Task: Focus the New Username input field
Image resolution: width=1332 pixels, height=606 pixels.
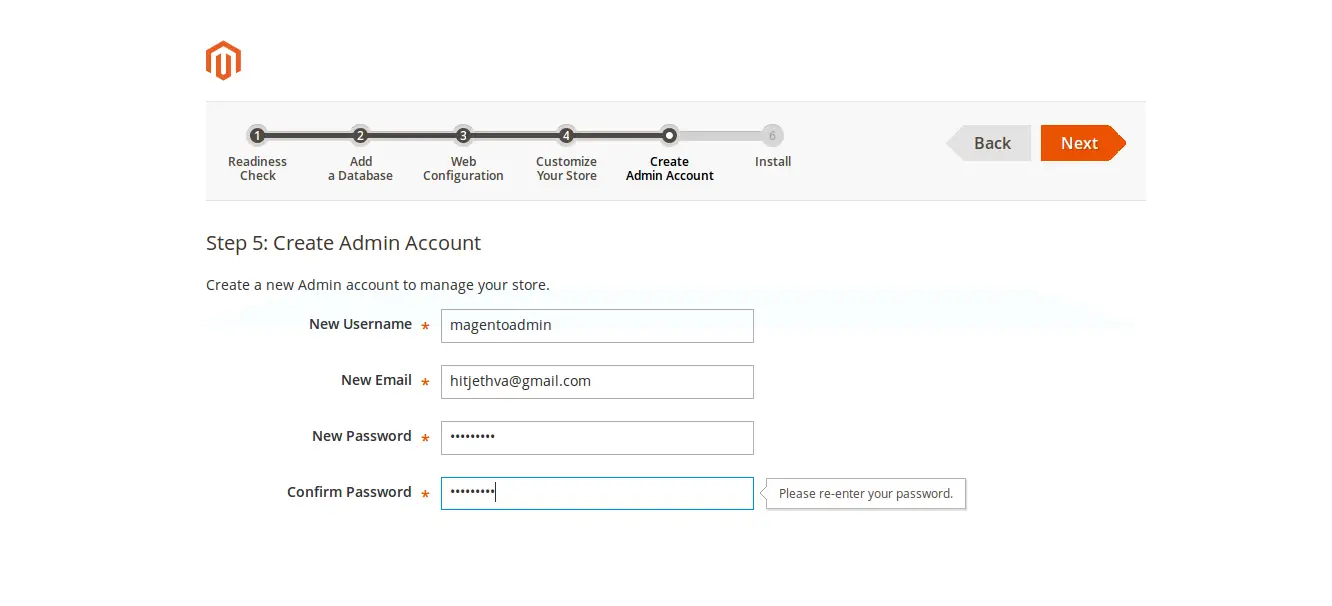Action: pos(597,326)
